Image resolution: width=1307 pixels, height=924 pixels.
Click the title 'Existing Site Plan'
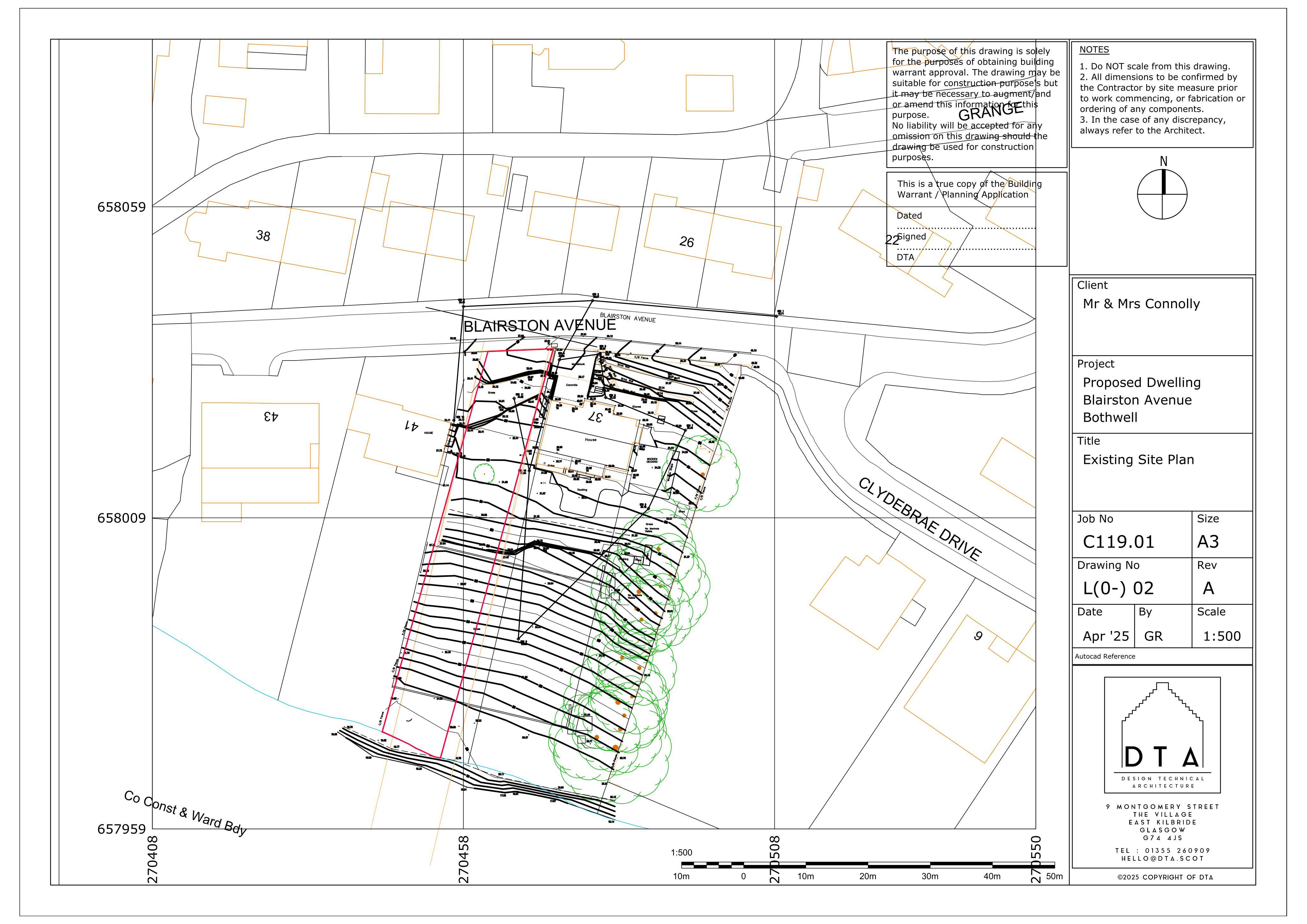click(x=1139, y=459)
